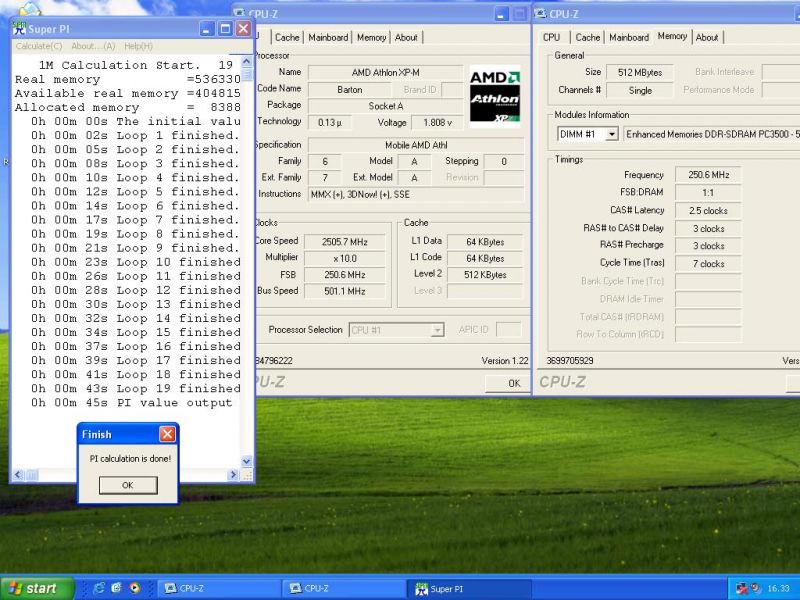Click memory Size value "512 MBytes"
This screenshot has width=800, height=600.
[640, 72]
